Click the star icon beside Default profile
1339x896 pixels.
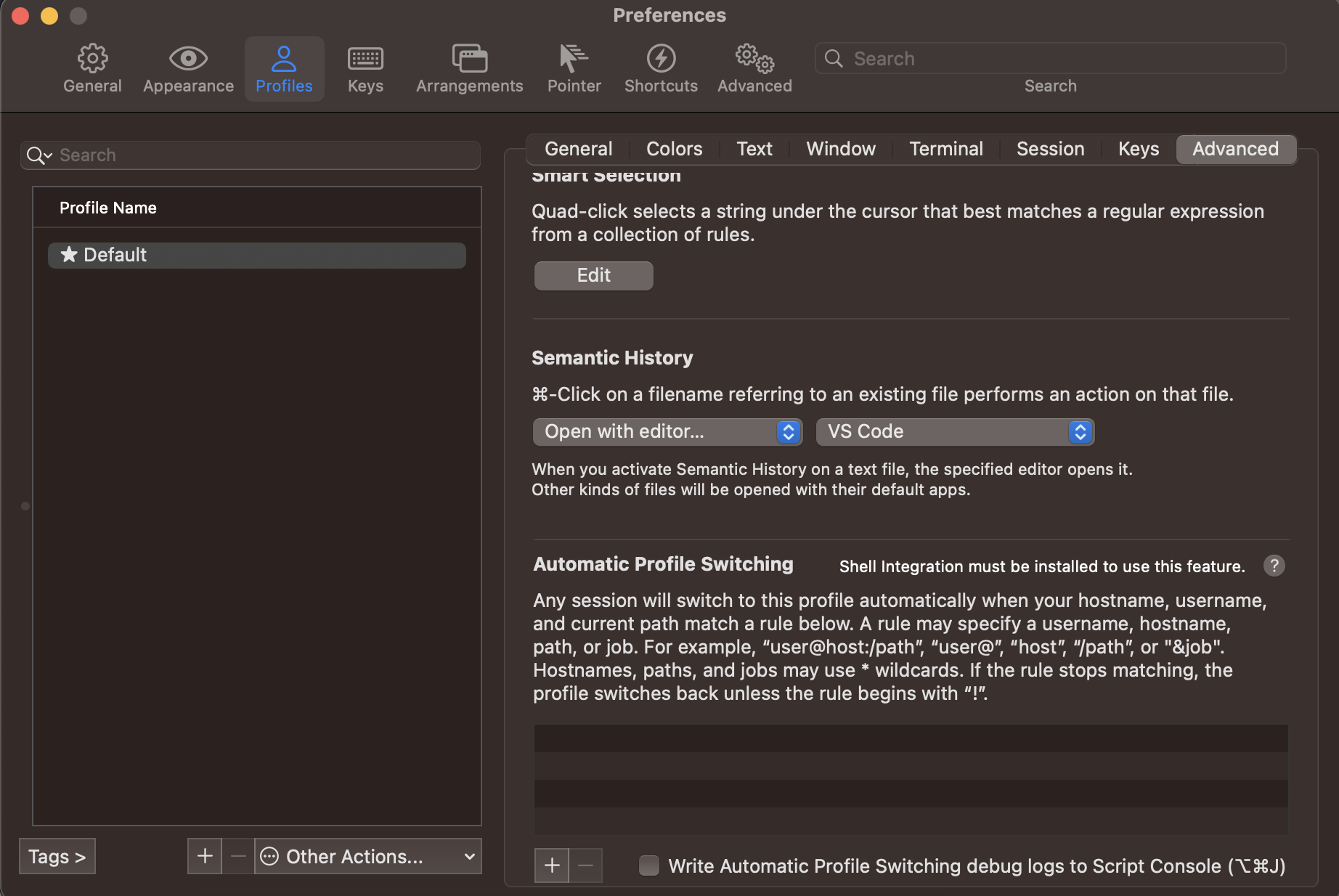(69, 254)
